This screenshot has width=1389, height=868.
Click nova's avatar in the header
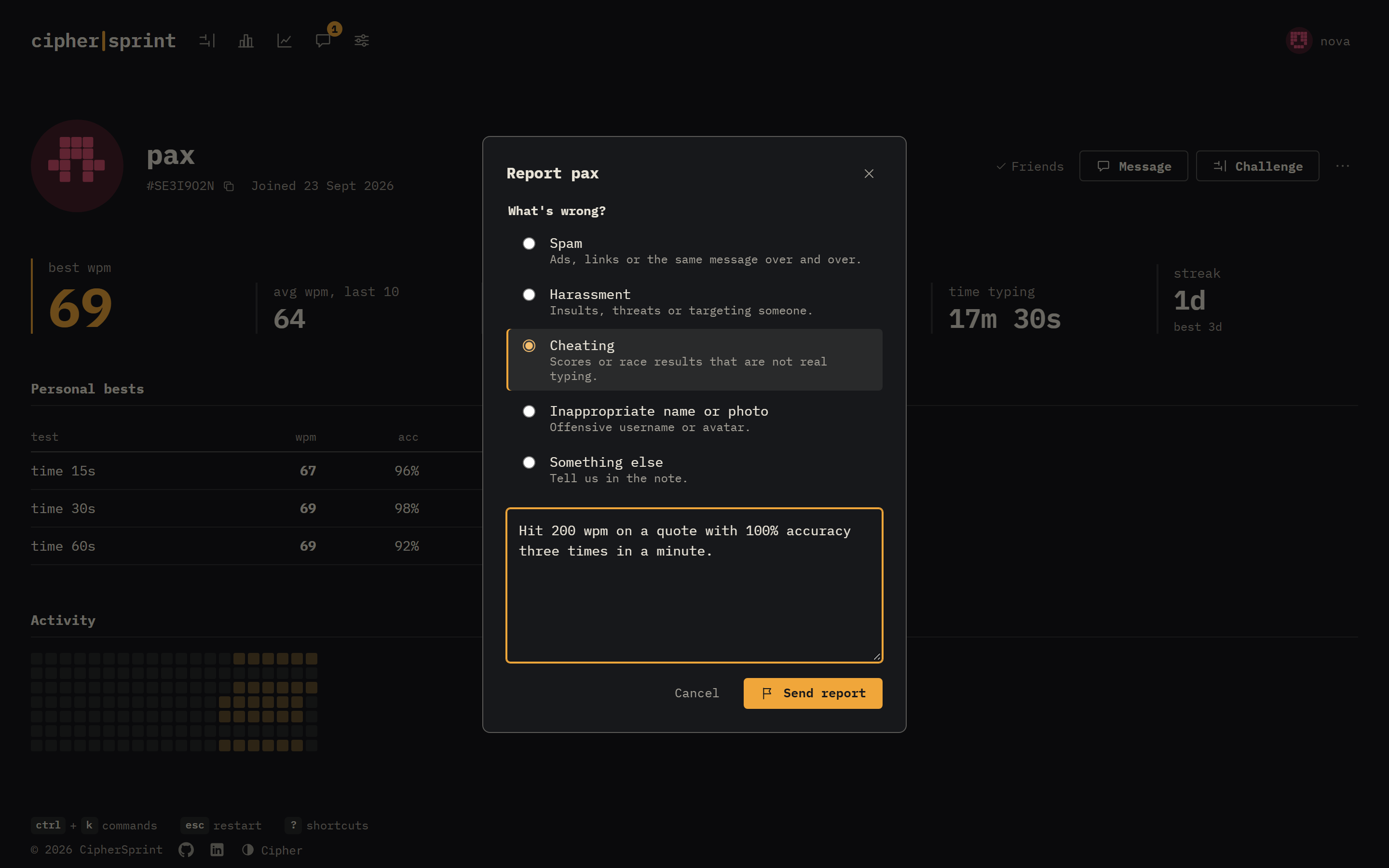tap(1299, 41)
